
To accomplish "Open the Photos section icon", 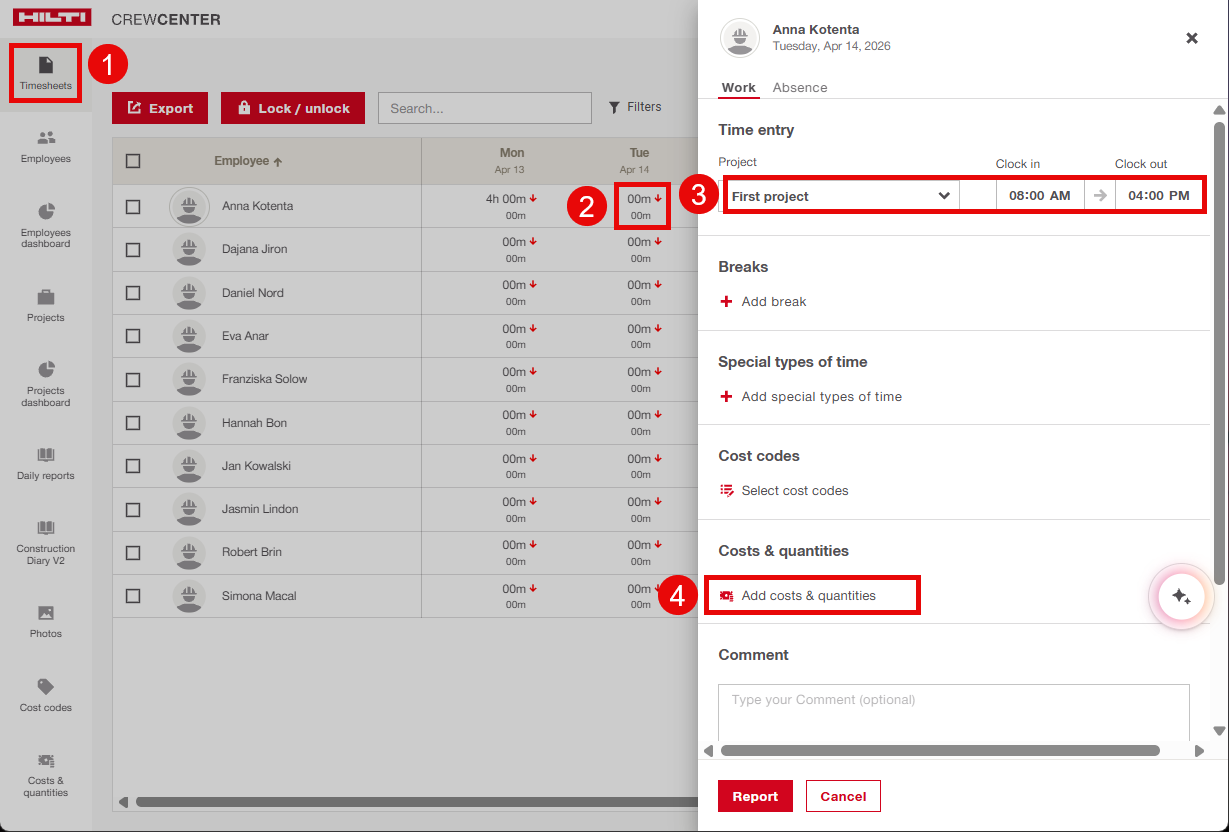I will pos(46,613).
